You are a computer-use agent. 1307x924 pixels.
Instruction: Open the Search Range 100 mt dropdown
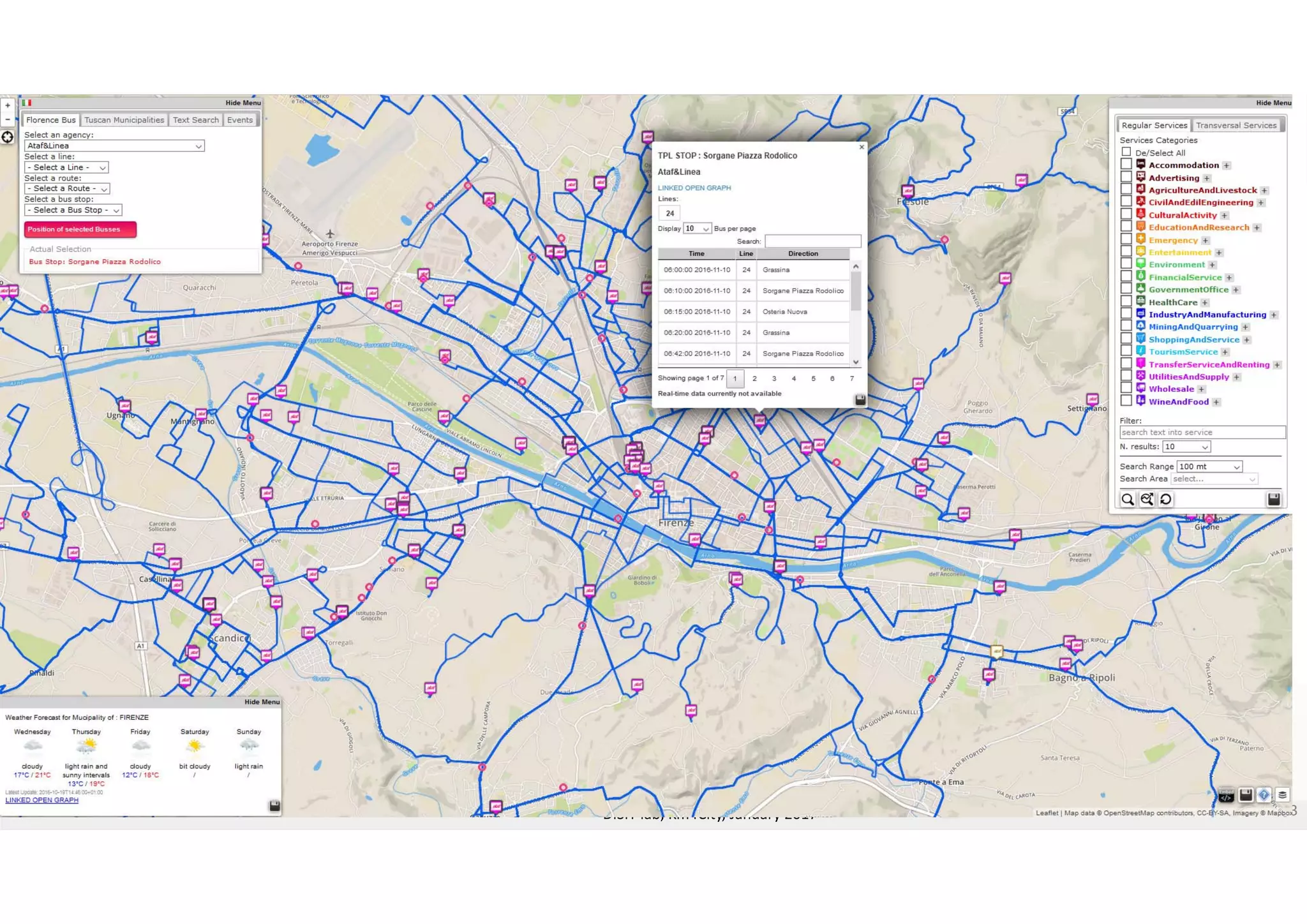pyautogui.click(x=1209, y=466)
